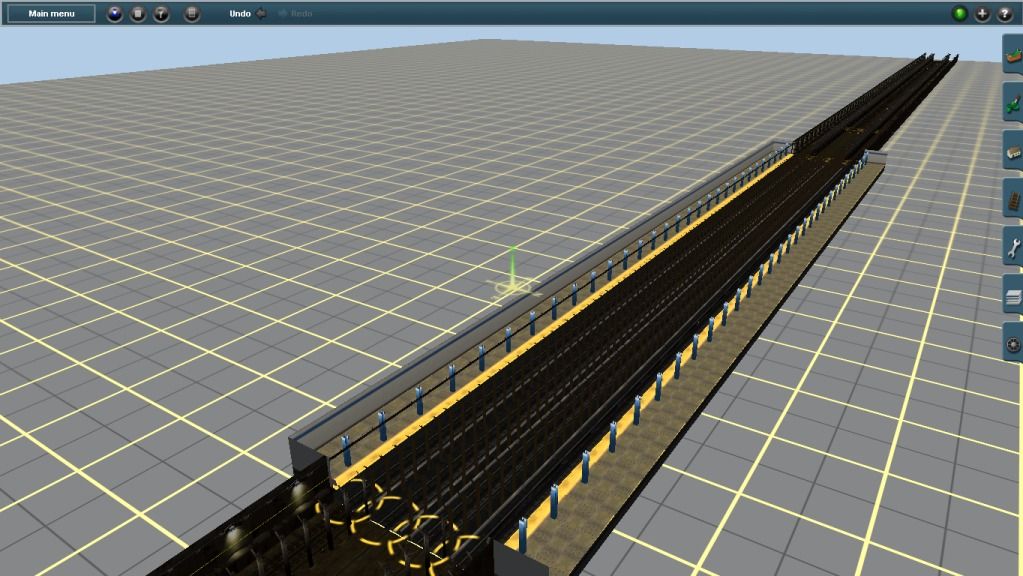Open the Objects building tab

pyautogui.click(x=1013, y=151)
